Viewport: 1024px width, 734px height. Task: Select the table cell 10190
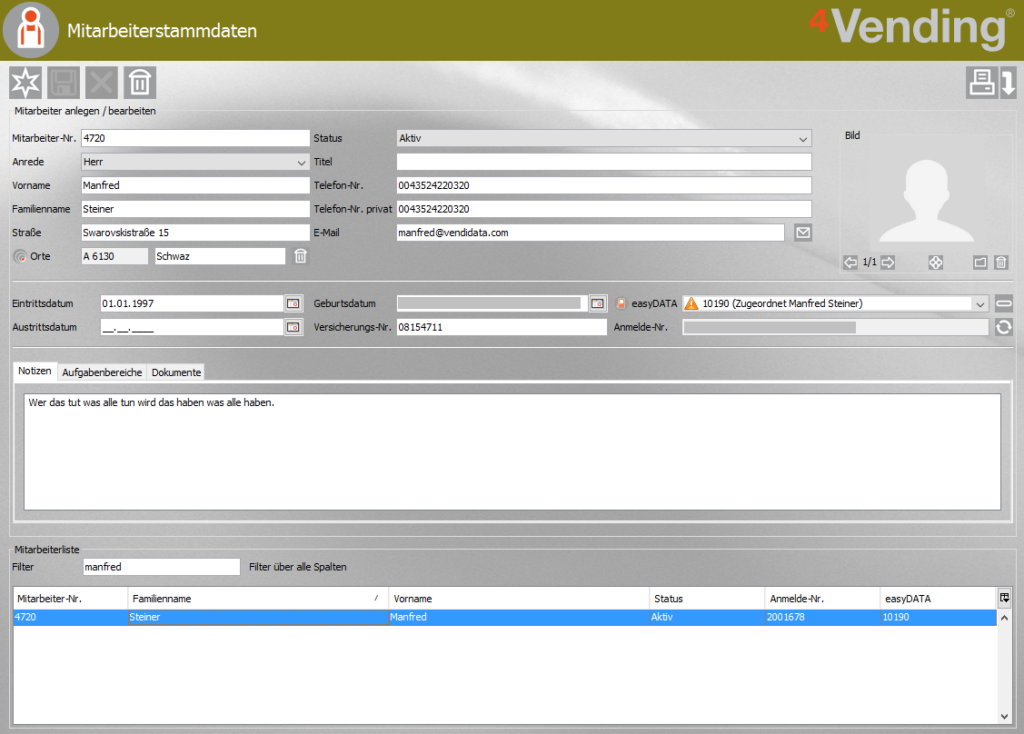pos(938,617)
